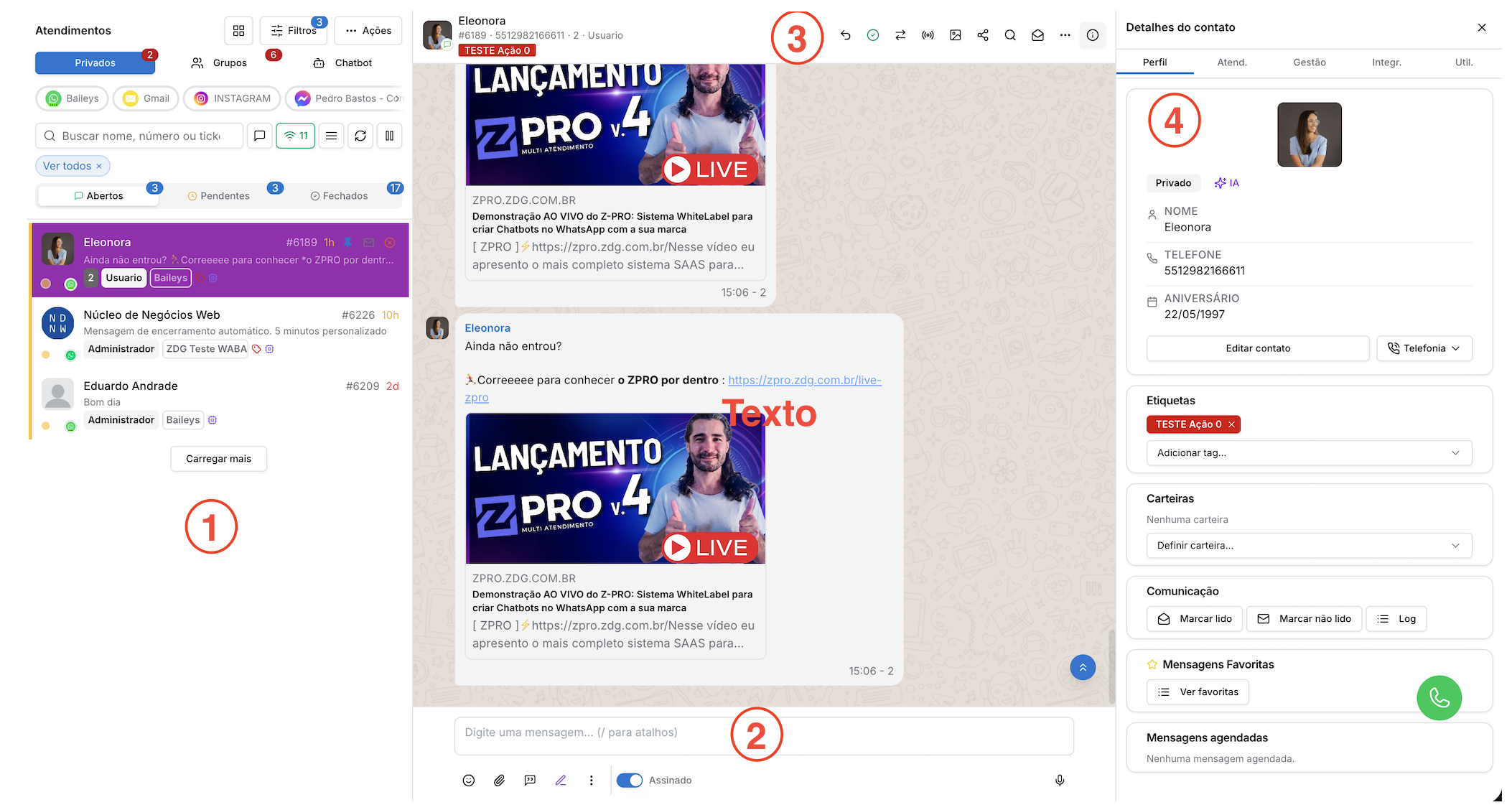Click the return ticket arrow icon in chat header
The width and height of the screenshot is (1512, 810).
[845, 35]
